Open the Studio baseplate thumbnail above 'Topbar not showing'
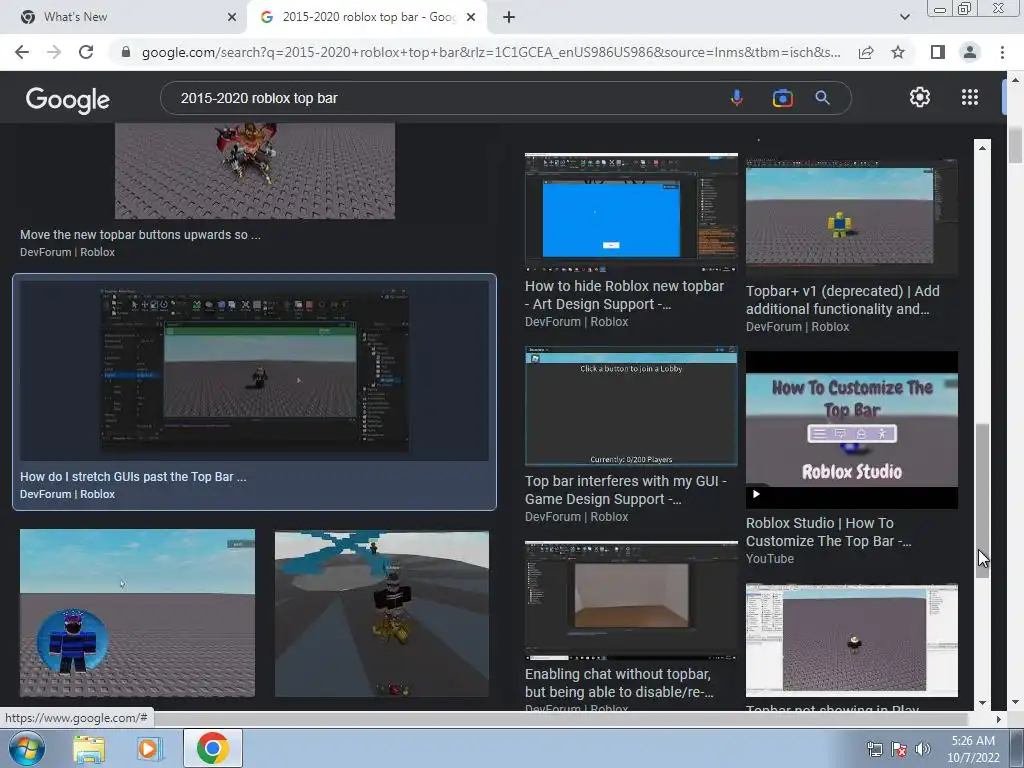Image resolution: width=1024 pixels, height=768 pixels. (x=852, y=640)
